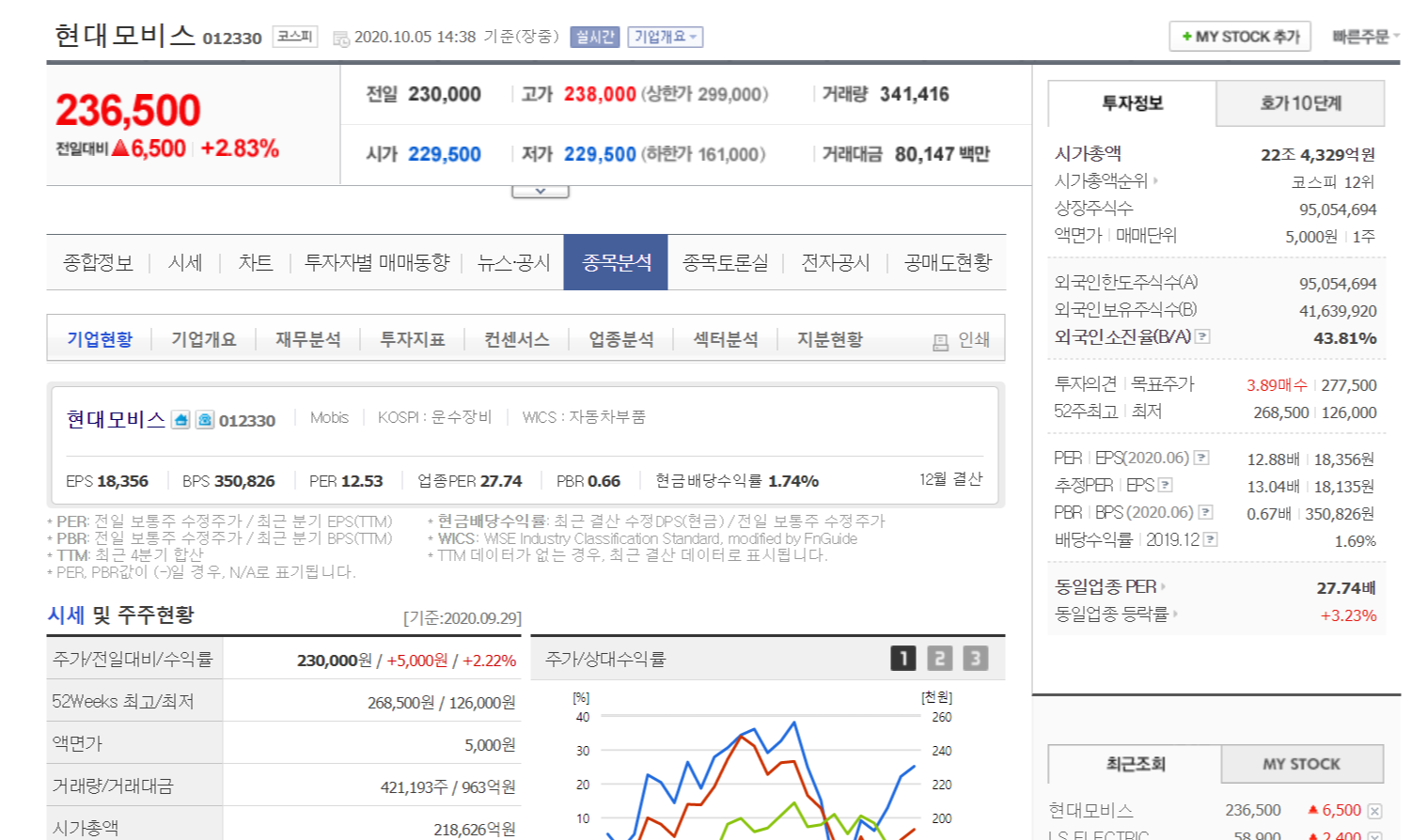Click the arrow next to 시가총액순위
Image resolution: width=1427 pixels, height=840 pixels.
pyautogui.click(x=1156, y=180)
